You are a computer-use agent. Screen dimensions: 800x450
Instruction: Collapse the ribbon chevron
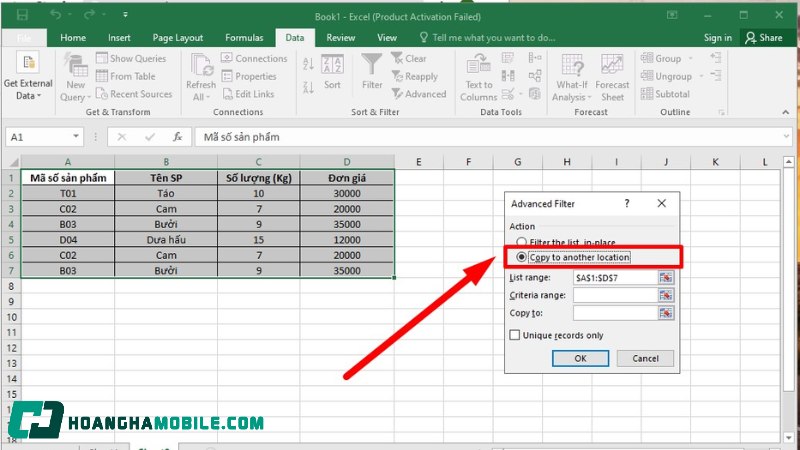coord(785,112)
